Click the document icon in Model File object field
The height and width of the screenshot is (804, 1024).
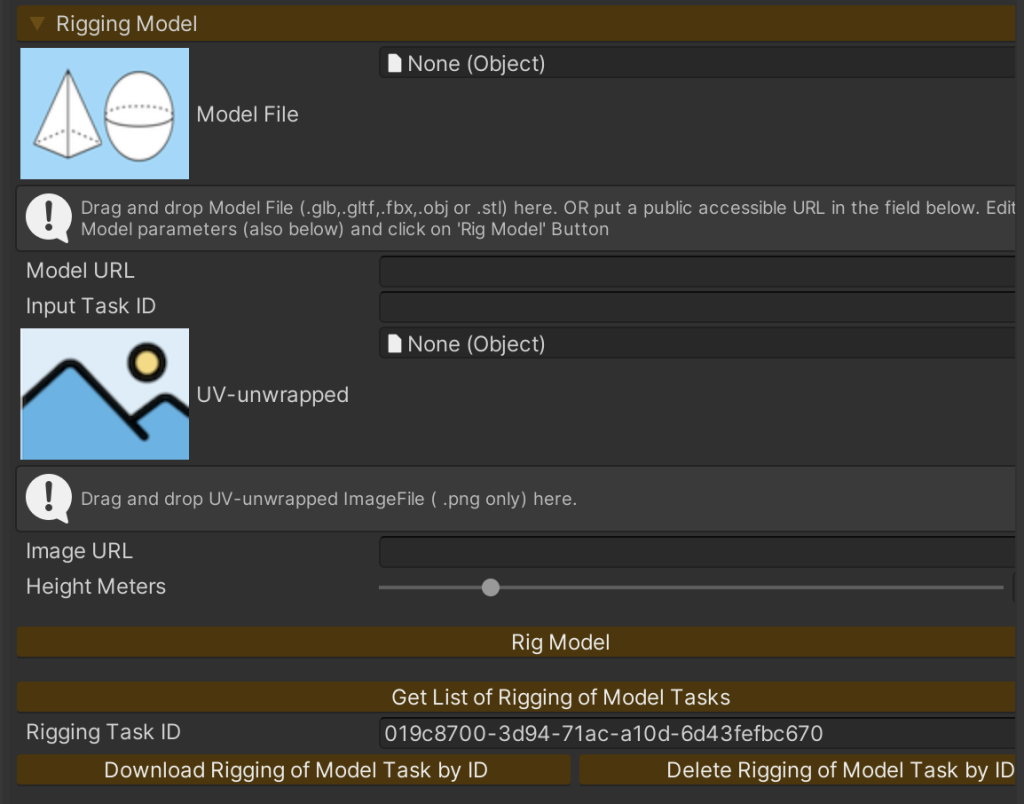click(x=394, y=64)
